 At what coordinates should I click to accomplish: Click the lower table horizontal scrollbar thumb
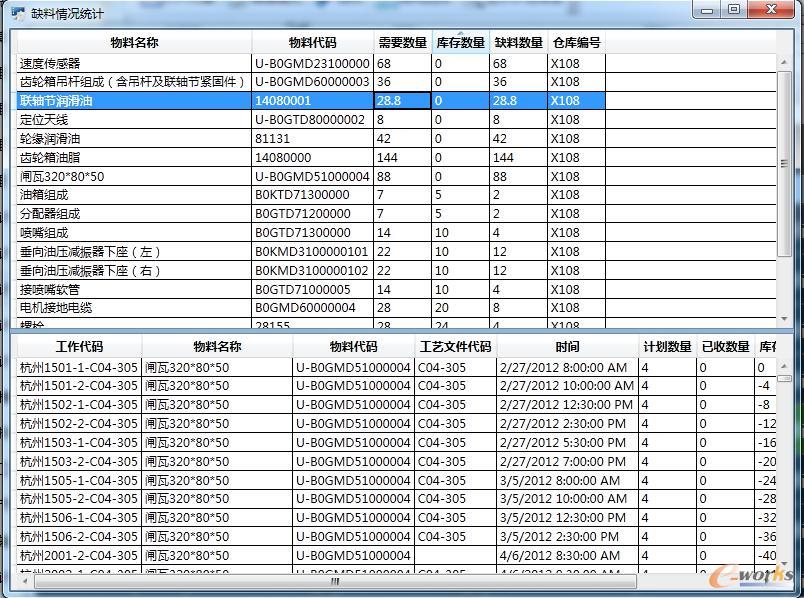pyautogui.click(x=335, y=581)
